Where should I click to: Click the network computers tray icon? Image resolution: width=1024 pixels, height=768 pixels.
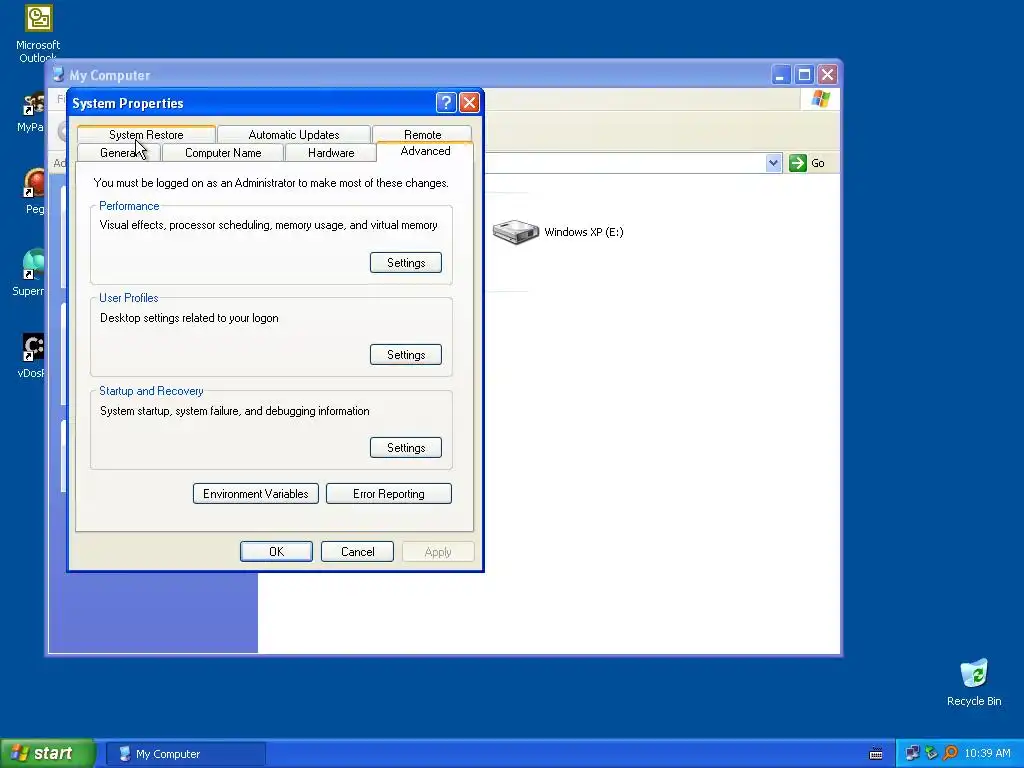point(912,754)
